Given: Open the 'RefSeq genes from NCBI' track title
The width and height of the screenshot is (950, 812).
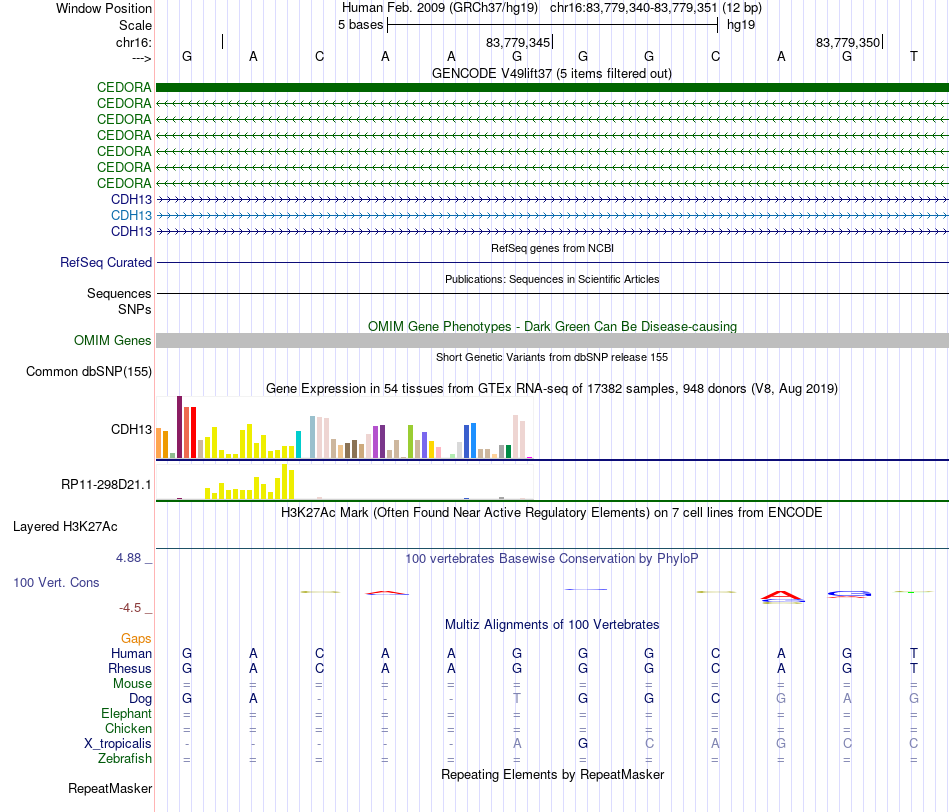Looking at the screenshot, I should (552, 248).
